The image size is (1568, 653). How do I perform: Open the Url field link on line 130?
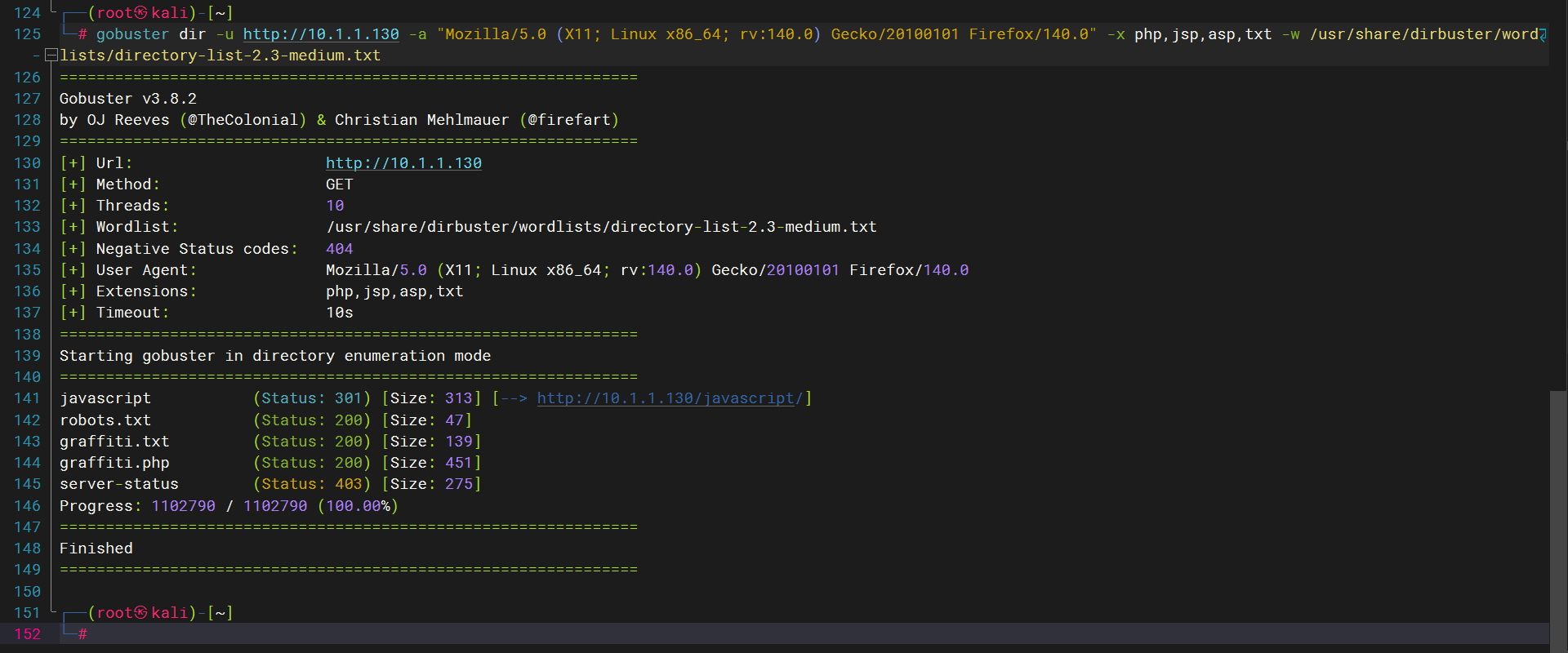point(403,163)
